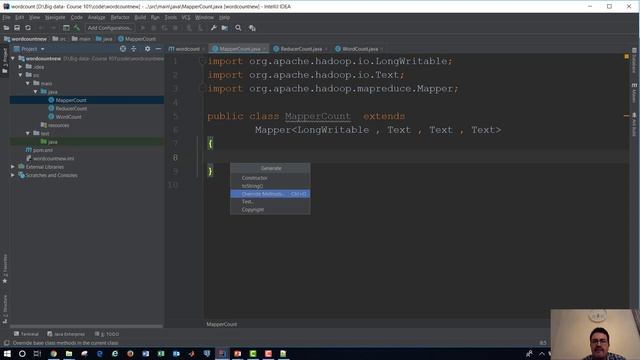Collapse the main folder
Screen dimensions: 640x360
tap(28, 83)
